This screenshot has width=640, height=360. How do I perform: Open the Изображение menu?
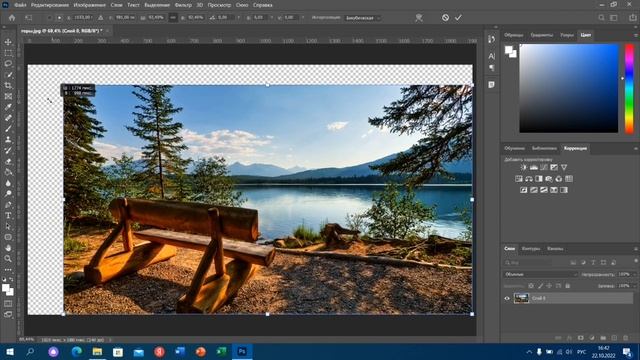coord(89,5)
